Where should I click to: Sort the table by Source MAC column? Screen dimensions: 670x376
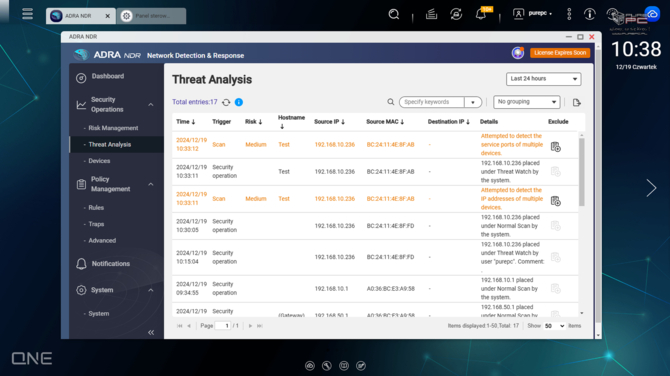point(385,122)
